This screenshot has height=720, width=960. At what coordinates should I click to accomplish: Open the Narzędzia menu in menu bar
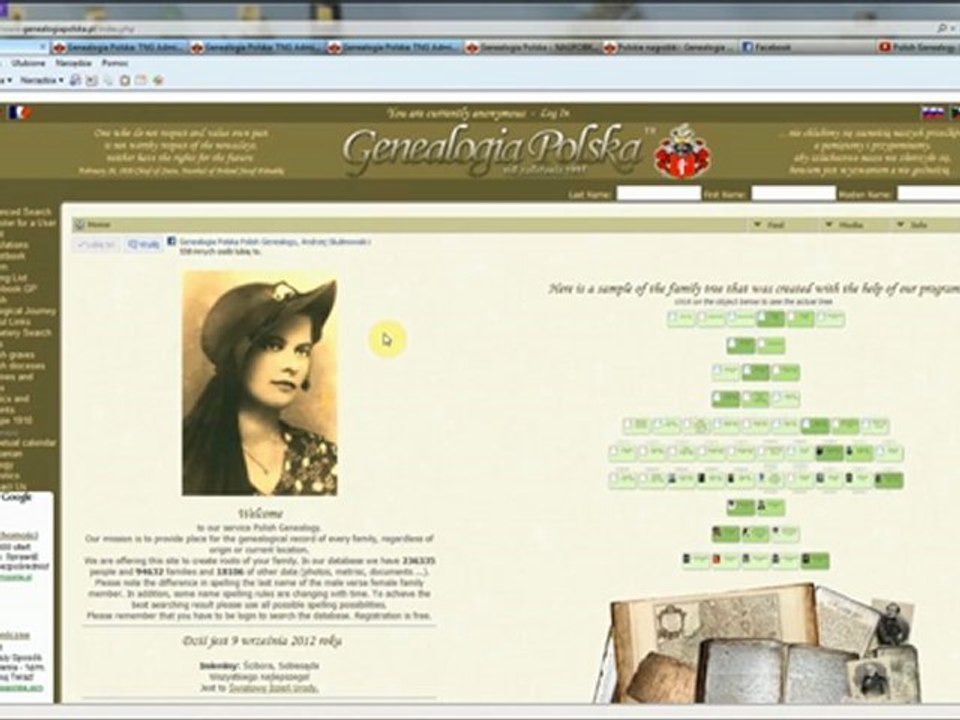coord(73,63)
